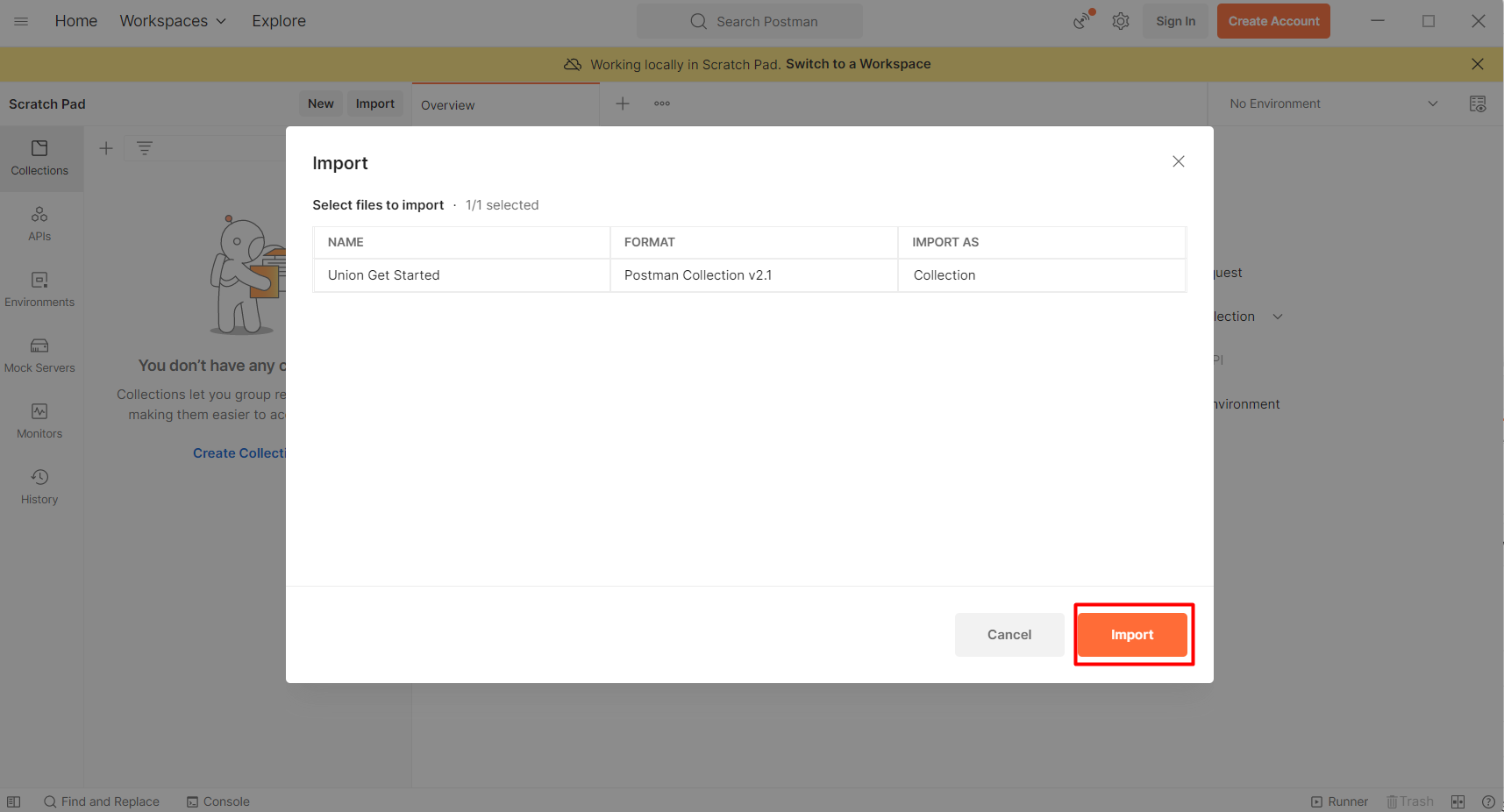Open the settings gear icon
The image size is (1504, 812).
click(x=1121, y=21)
